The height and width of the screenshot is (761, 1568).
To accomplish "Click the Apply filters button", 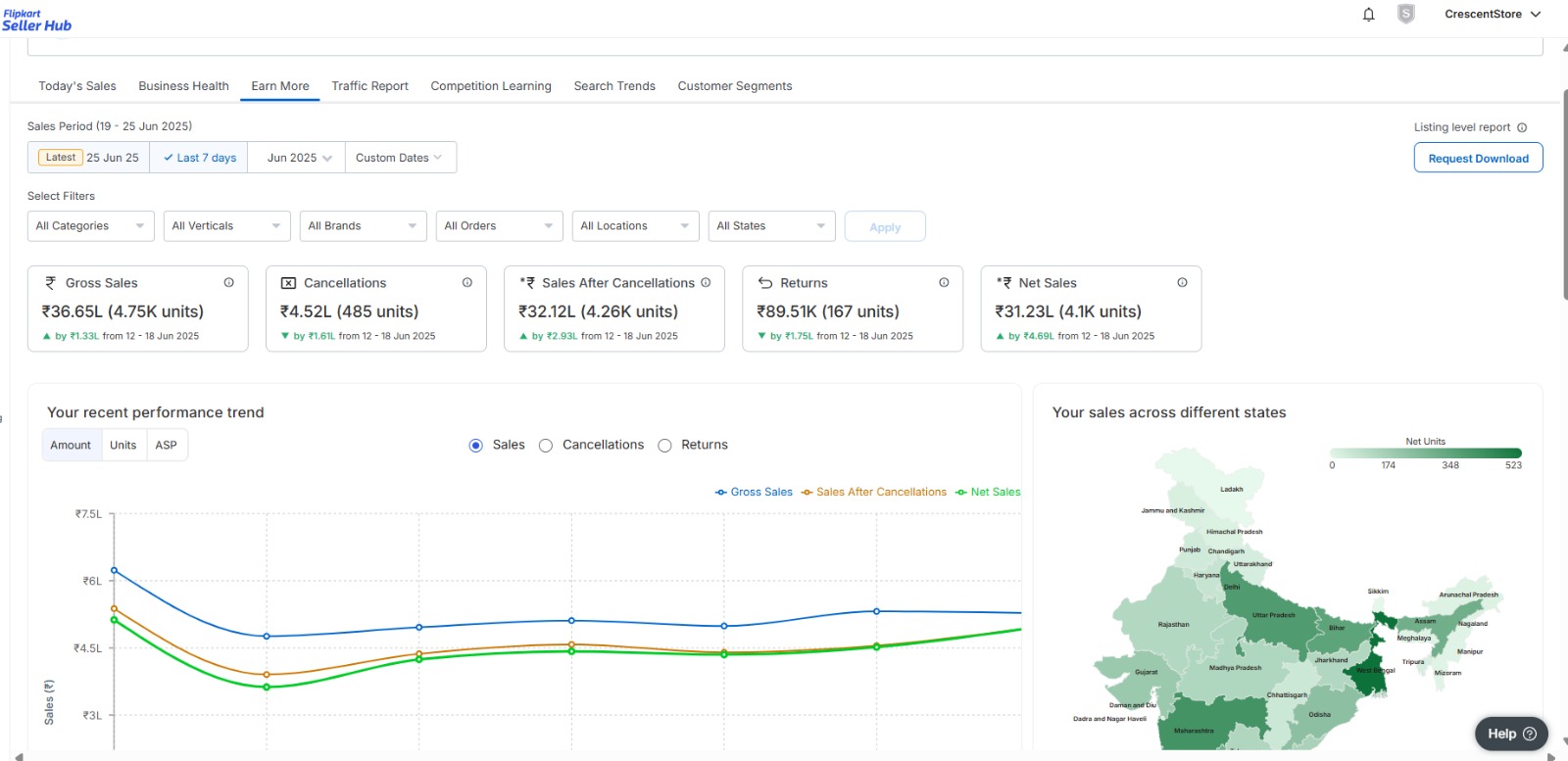I will click(x=885, y=226).
